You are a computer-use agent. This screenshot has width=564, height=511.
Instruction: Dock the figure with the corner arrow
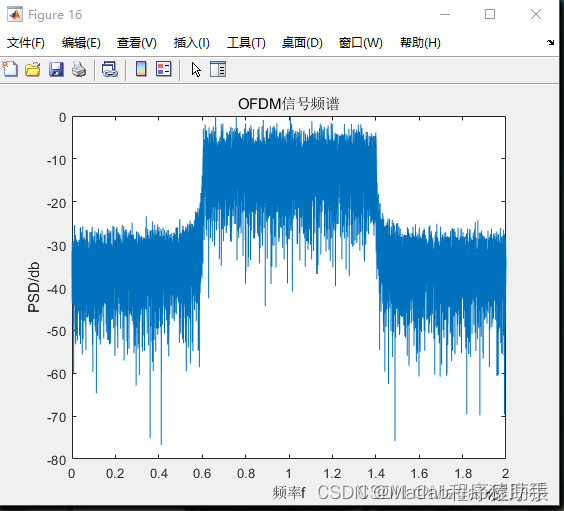tap(550, 42)
